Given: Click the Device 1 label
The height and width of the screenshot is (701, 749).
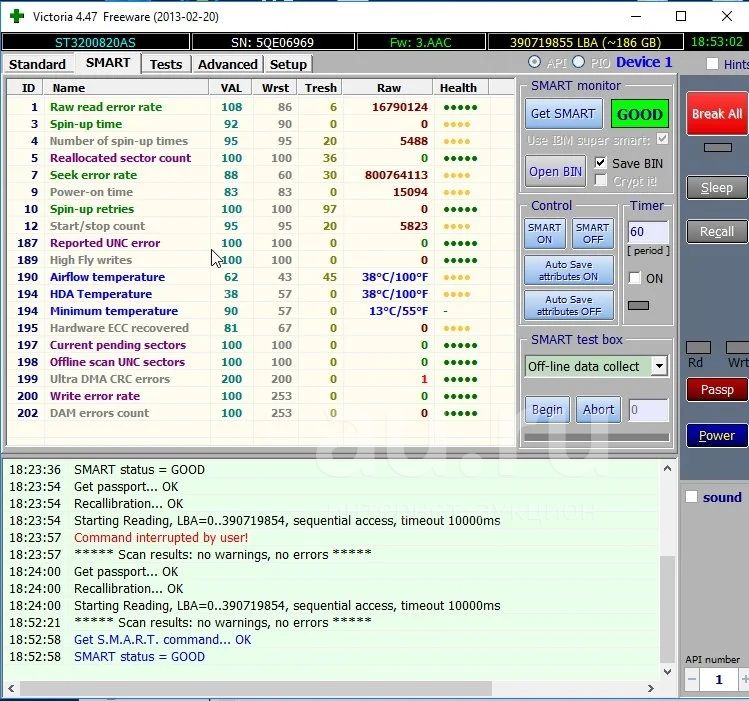Looking at the screenshot, I should (x=644, y=62).
